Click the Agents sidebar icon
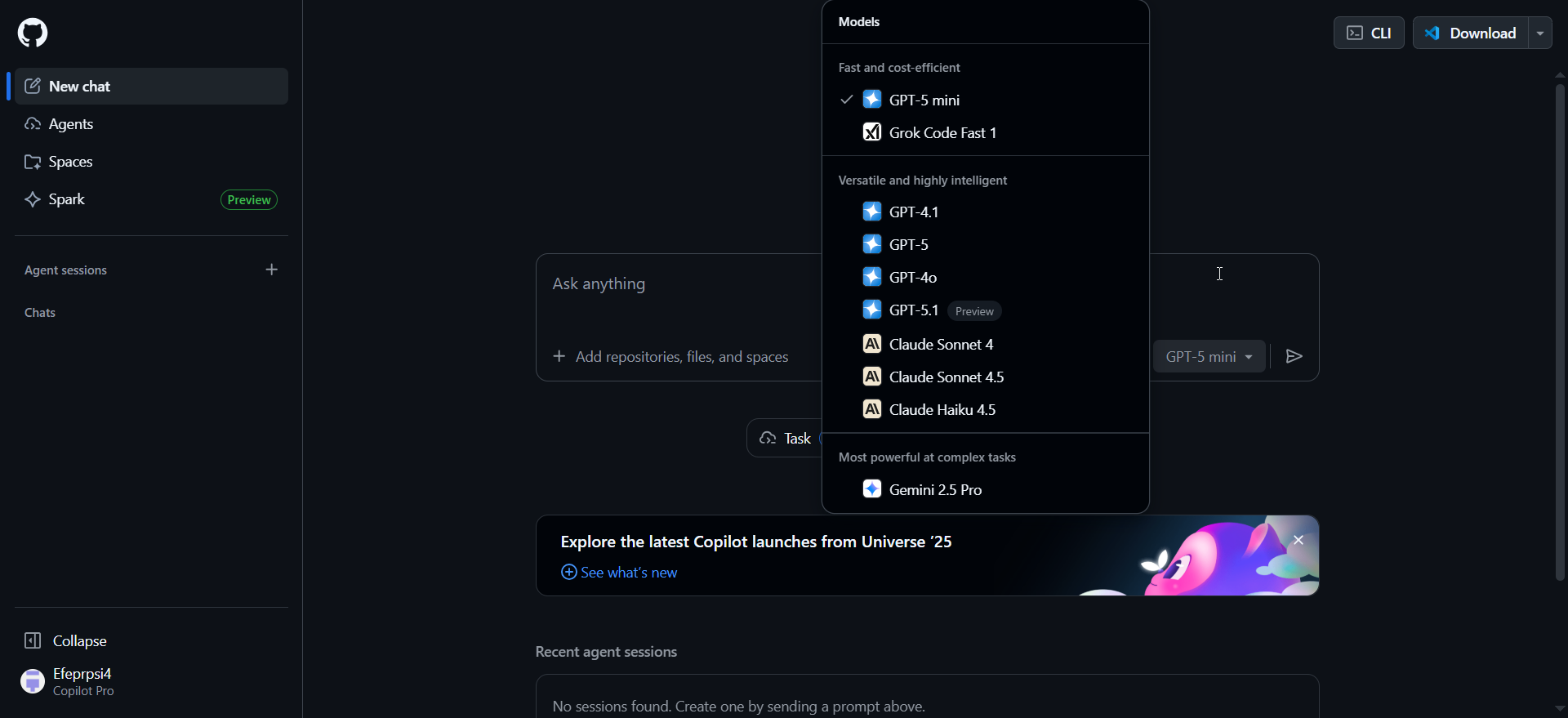 click(33, 124)
